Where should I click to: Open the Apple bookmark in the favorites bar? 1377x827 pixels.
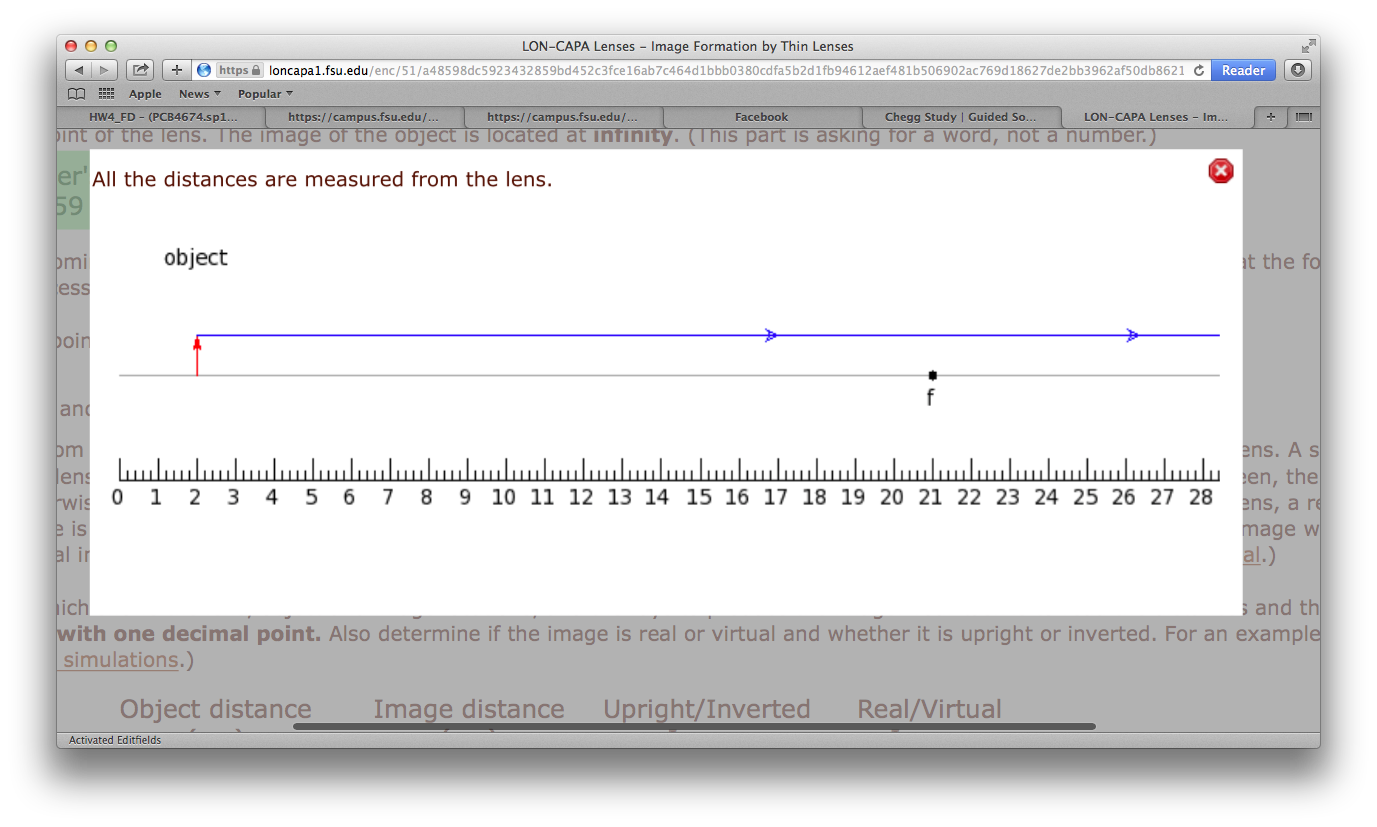(x=145, y=93)
